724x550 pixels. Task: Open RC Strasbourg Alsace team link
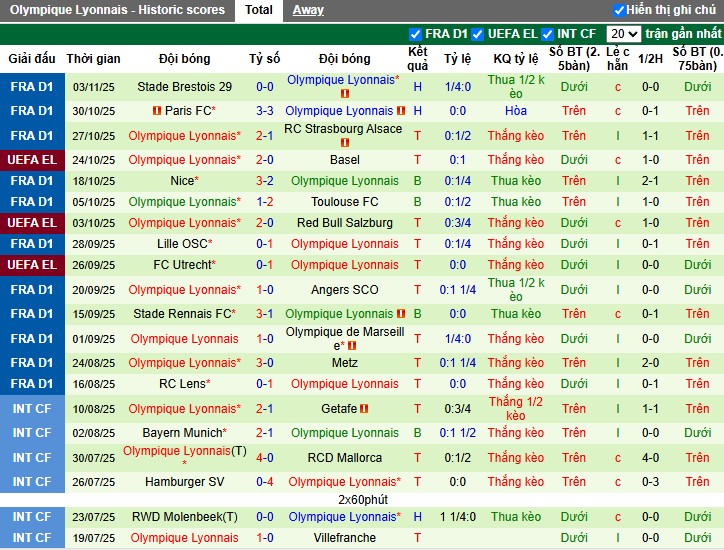click(x=343, y=129)
